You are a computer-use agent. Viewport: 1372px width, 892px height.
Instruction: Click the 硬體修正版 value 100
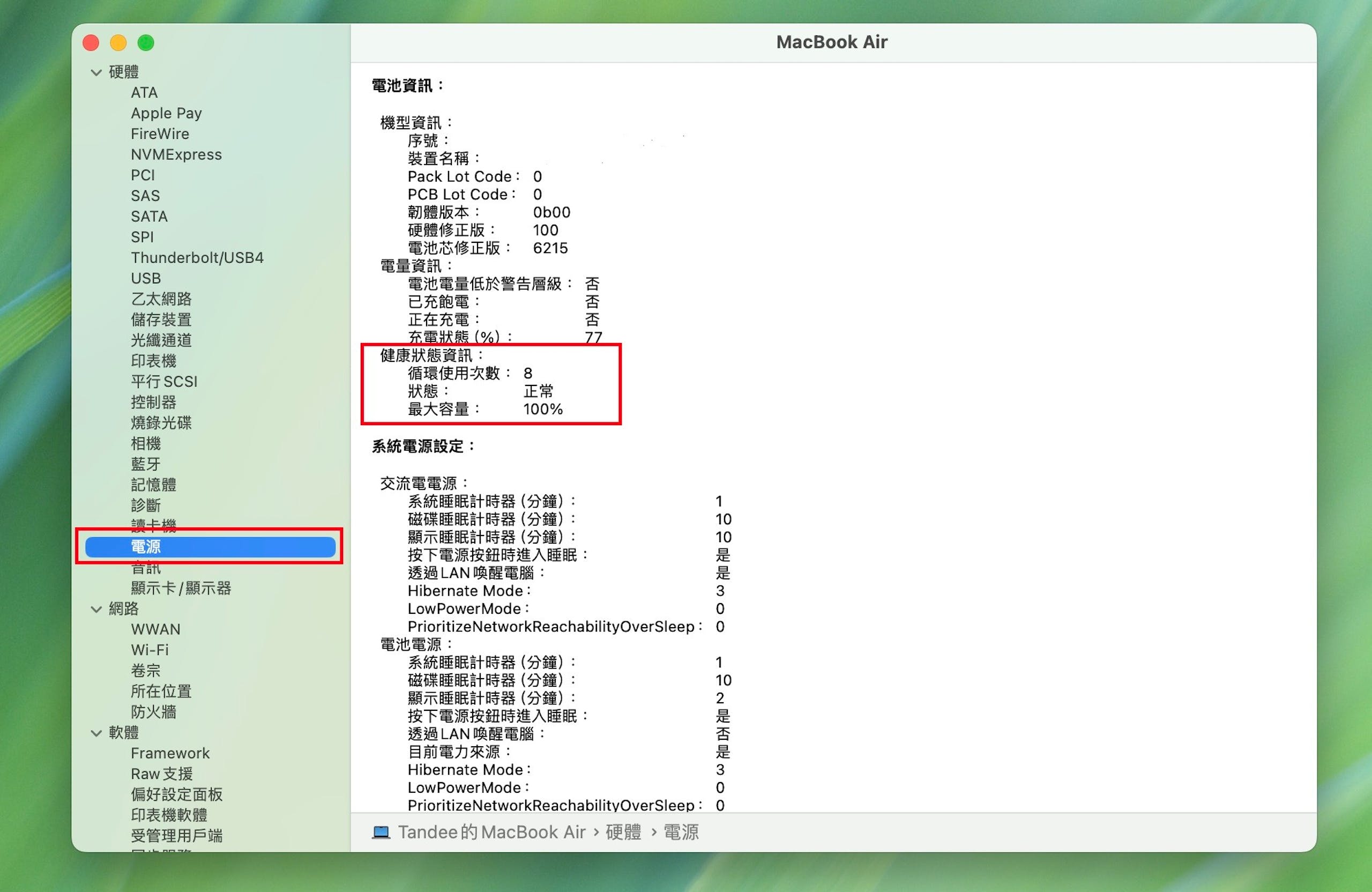coord(546,230)
